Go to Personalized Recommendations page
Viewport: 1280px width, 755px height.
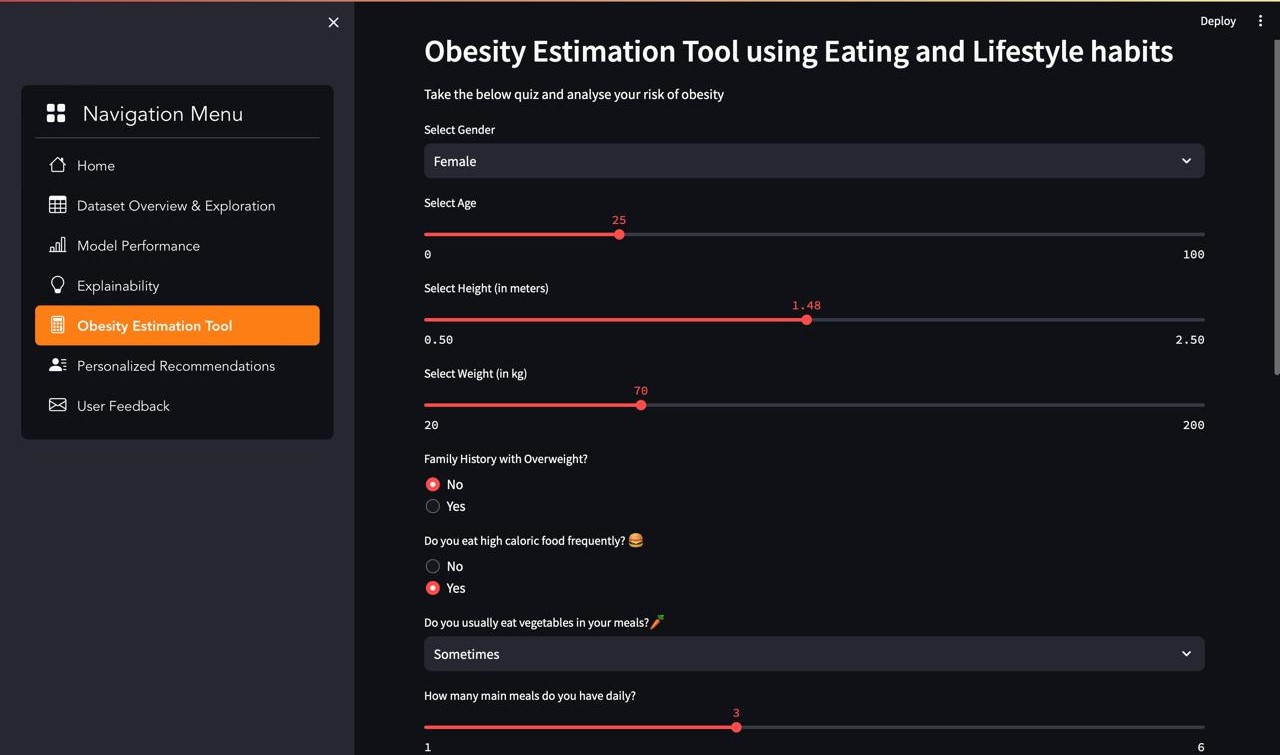point(176,366)
